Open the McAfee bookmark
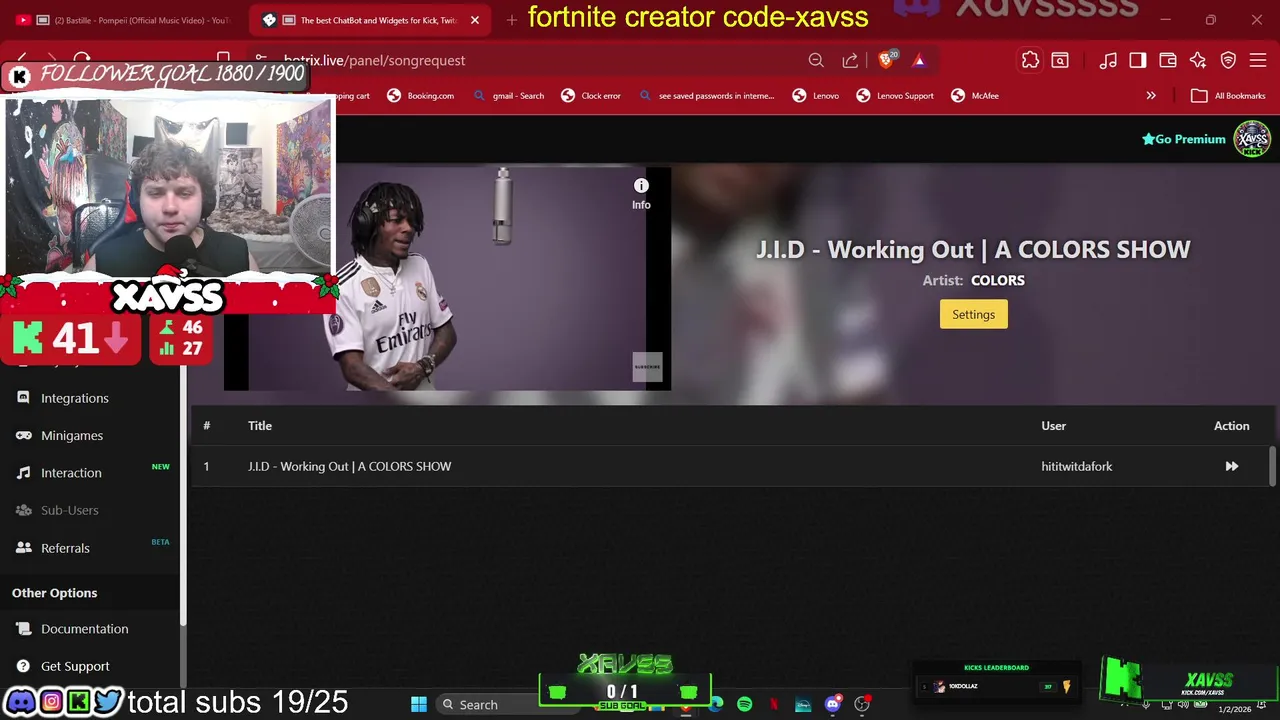1280x720 pixels. 975,96
